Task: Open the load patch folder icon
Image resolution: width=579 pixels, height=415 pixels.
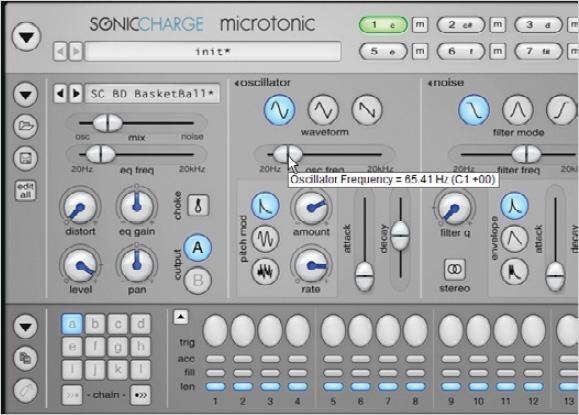Action: (25, 126)
